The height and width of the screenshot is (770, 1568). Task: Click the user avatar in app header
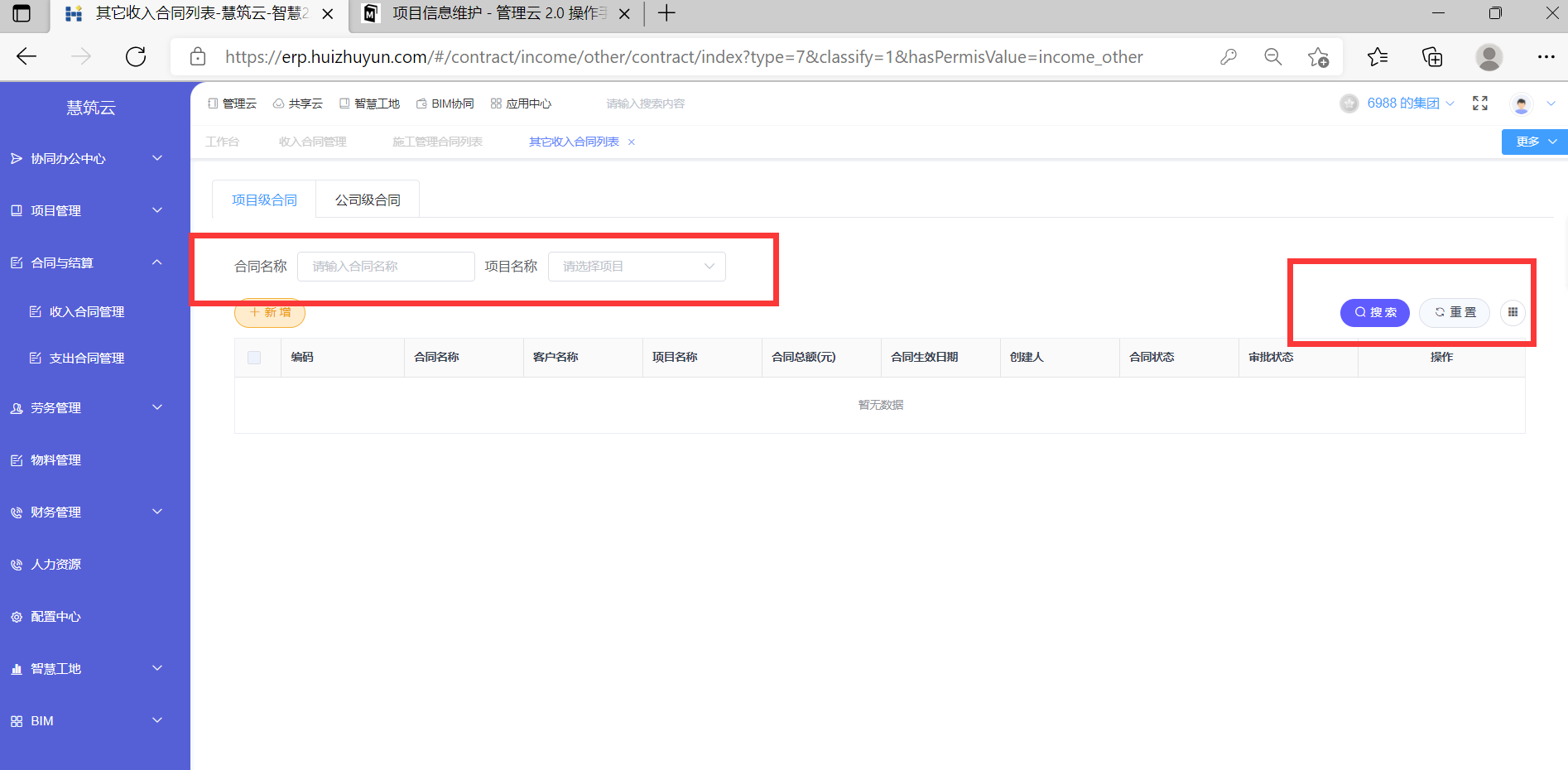point(1522,103)
